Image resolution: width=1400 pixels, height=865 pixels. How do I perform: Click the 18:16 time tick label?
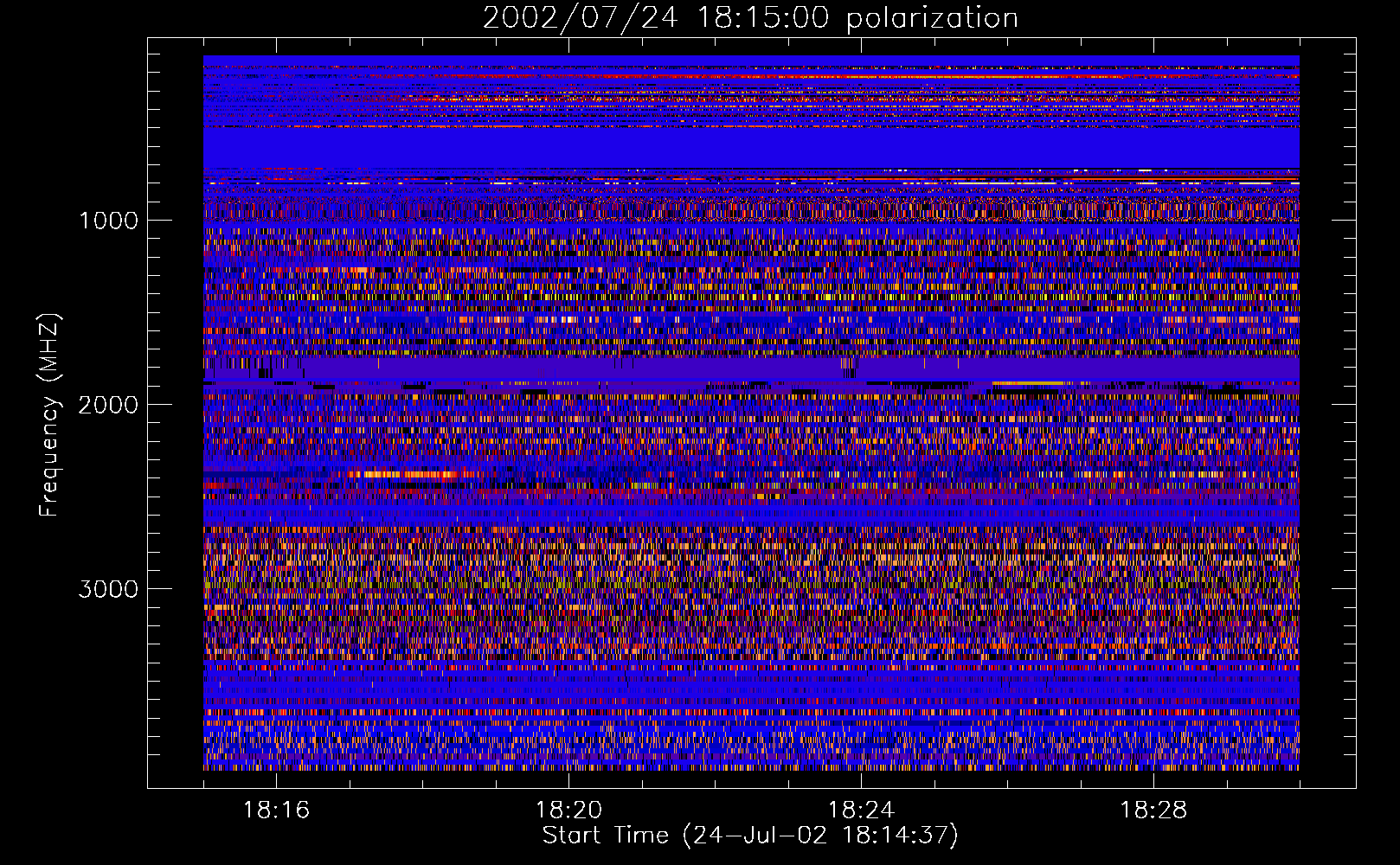pyautogui.click(x=276, y=811)
